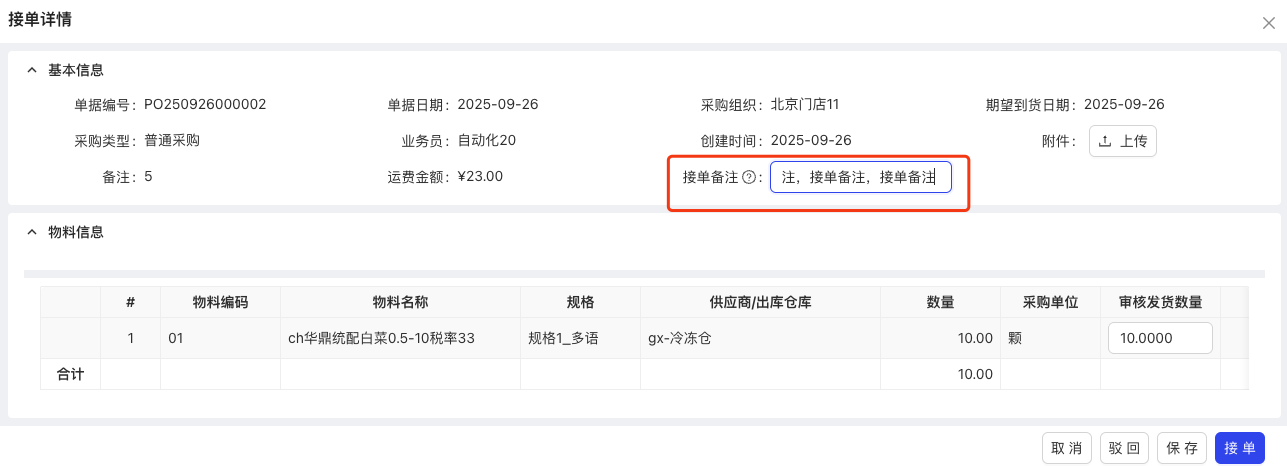Viewport: 1287px width, 466px height.
Task: Save the order using 保存
Action: point(1182,449)
